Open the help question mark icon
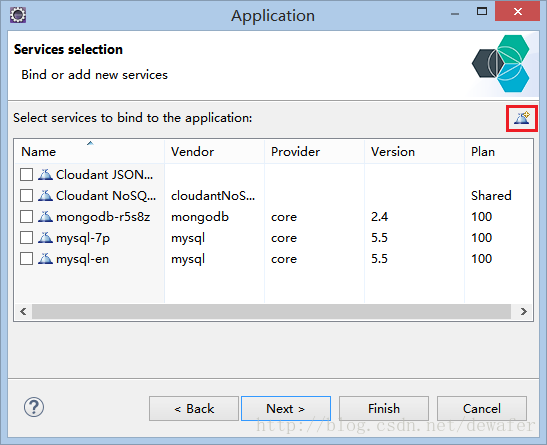547x445 pixels. pyautogui.click(x=34, y=407)
